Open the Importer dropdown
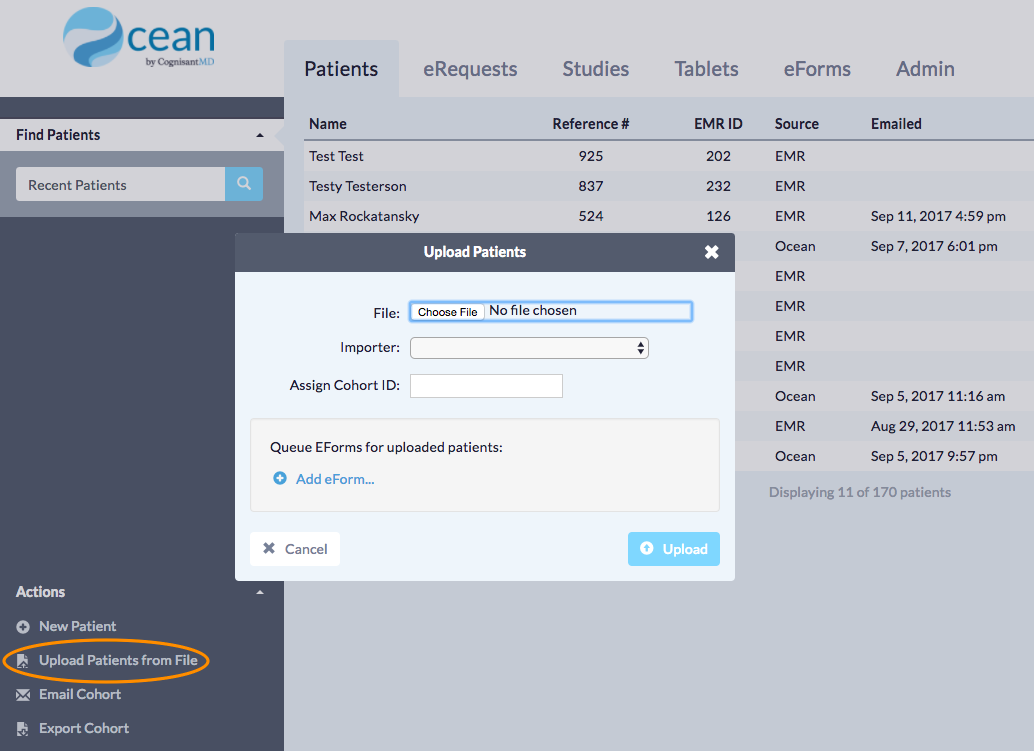The height and width of the screenshot is (751, 1034). (x=529, y=348)
